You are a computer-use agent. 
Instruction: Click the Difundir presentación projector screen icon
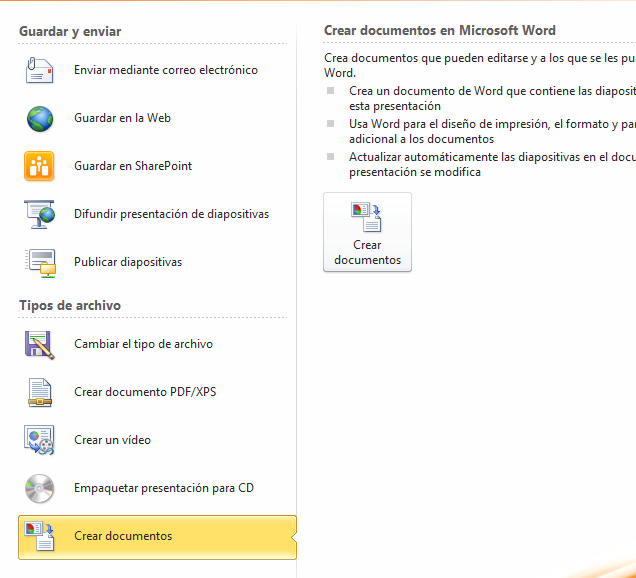tap(39, 214)
